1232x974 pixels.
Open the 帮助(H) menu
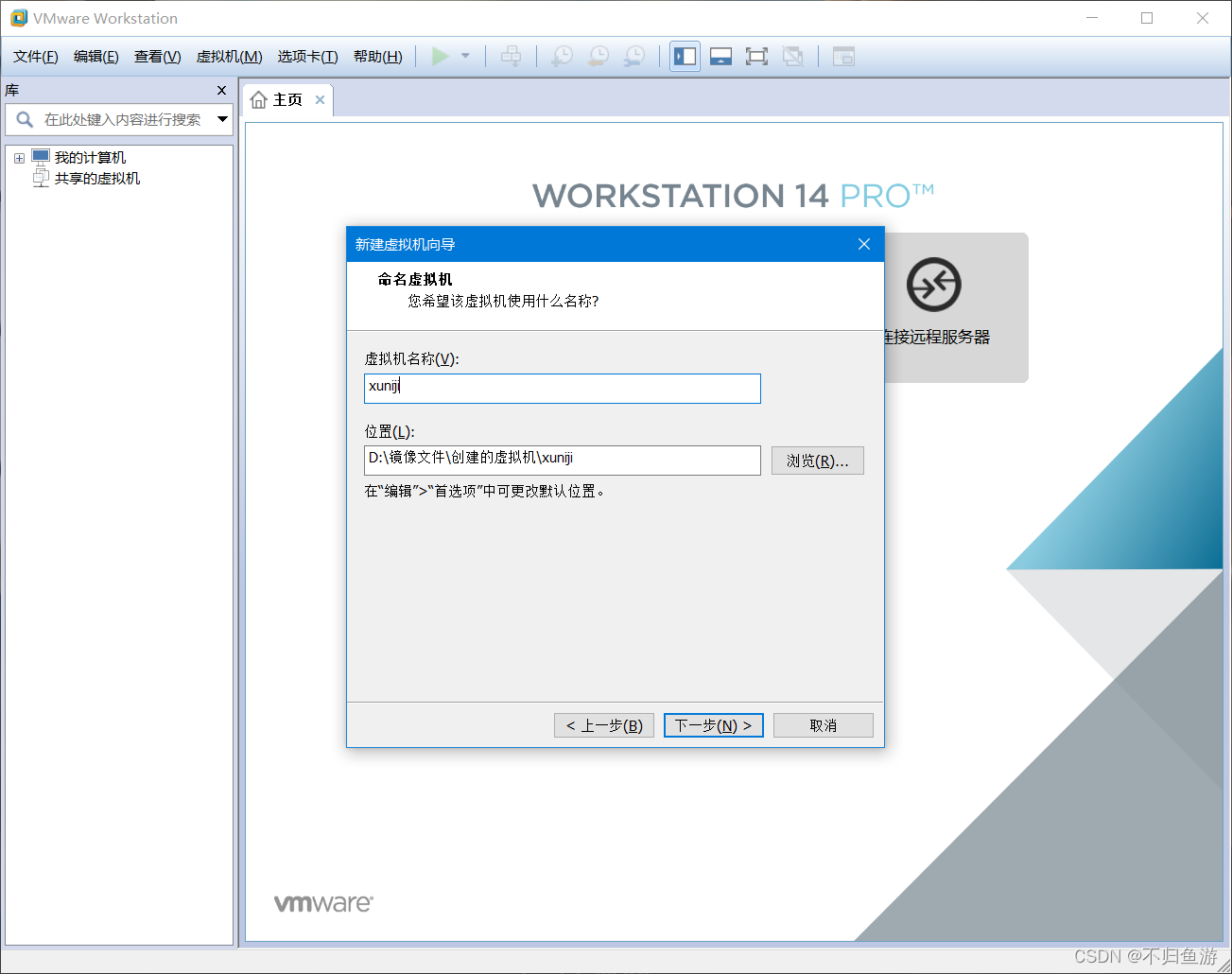(x=378, y=57)
